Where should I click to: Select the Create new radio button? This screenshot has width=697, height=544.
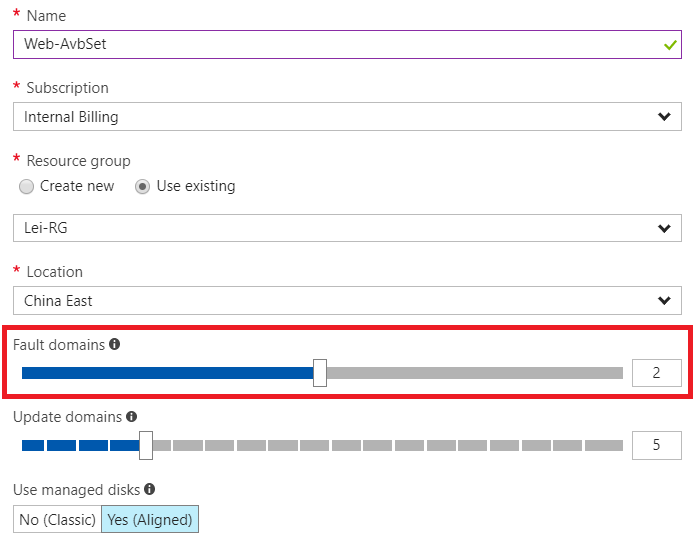tap(27, 187)
